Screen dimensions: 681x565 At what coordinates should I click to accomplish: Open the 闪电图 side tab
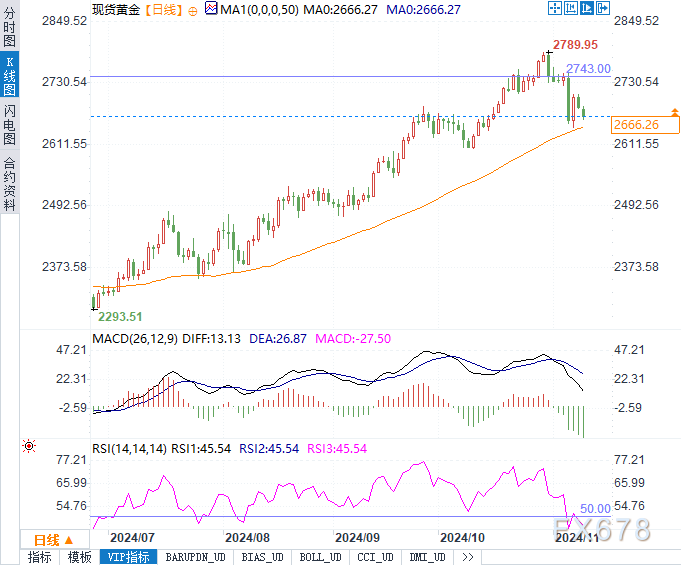(9, 124)
